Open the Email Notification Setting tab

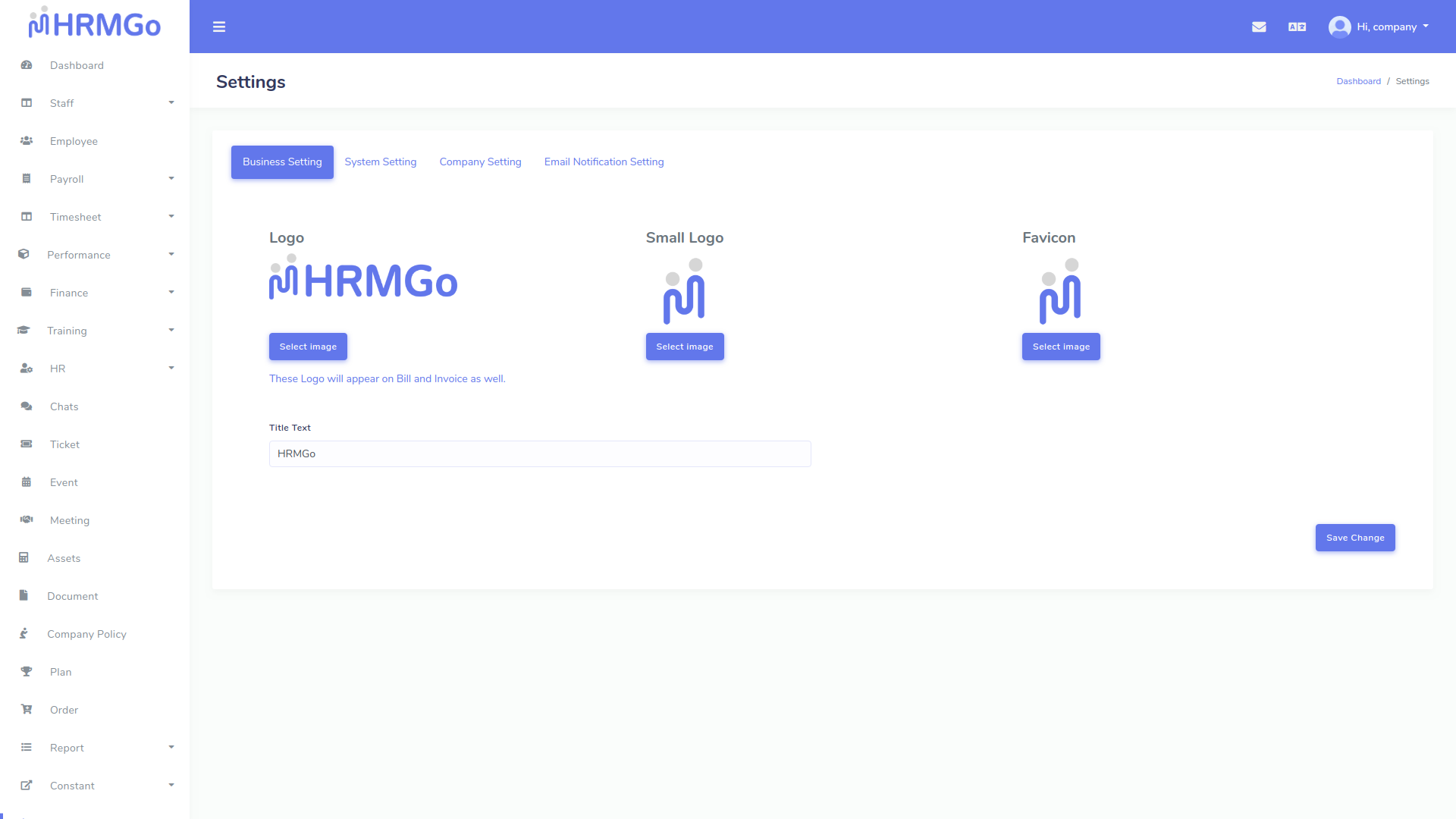pos(604,162)
